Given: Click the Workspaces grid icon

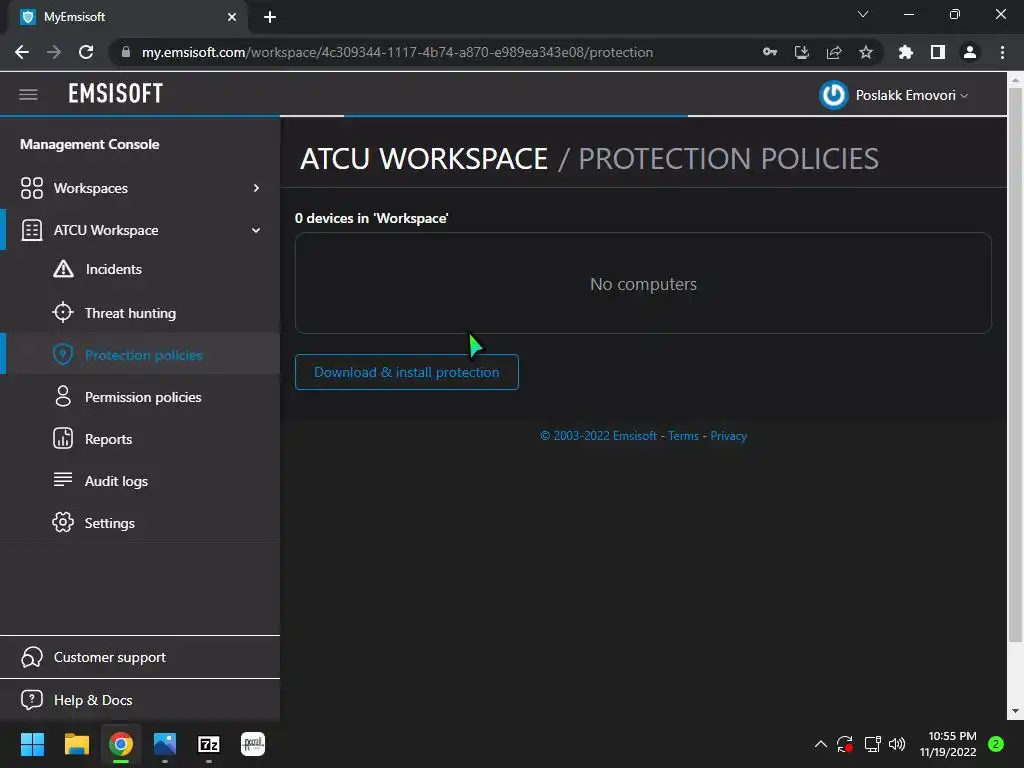Looking at the screenshot, I should coord(31,188).
